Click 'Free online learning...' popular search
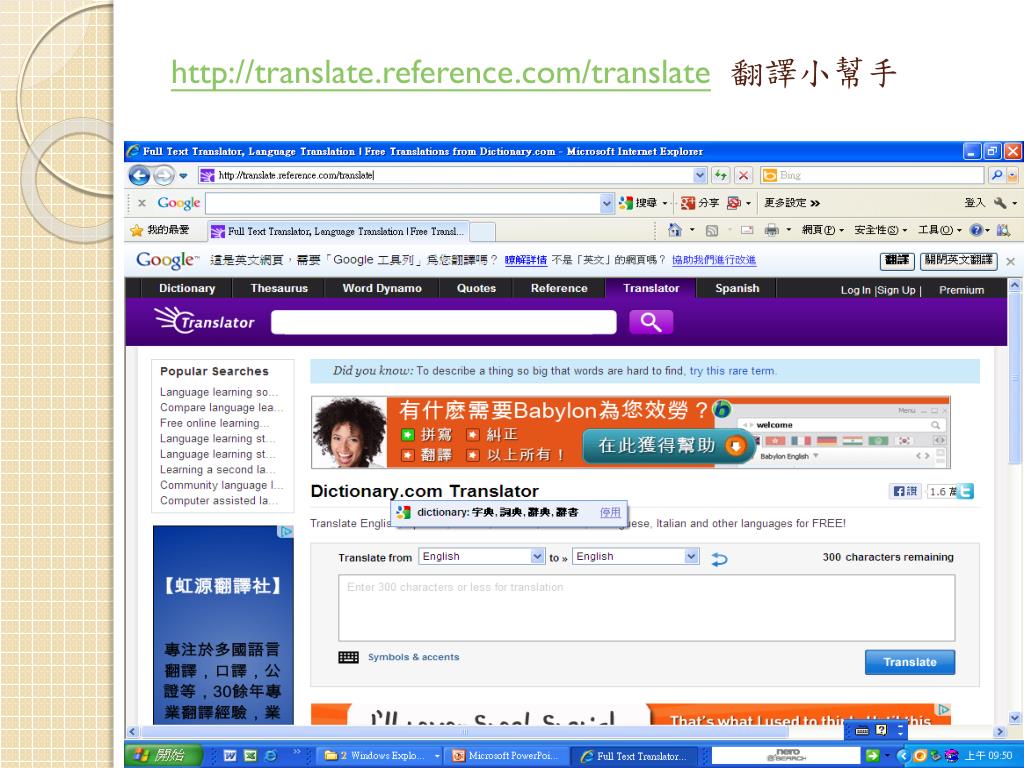Image resolution: width=1024 pixels, height=768 pixels. coord(214,423)
